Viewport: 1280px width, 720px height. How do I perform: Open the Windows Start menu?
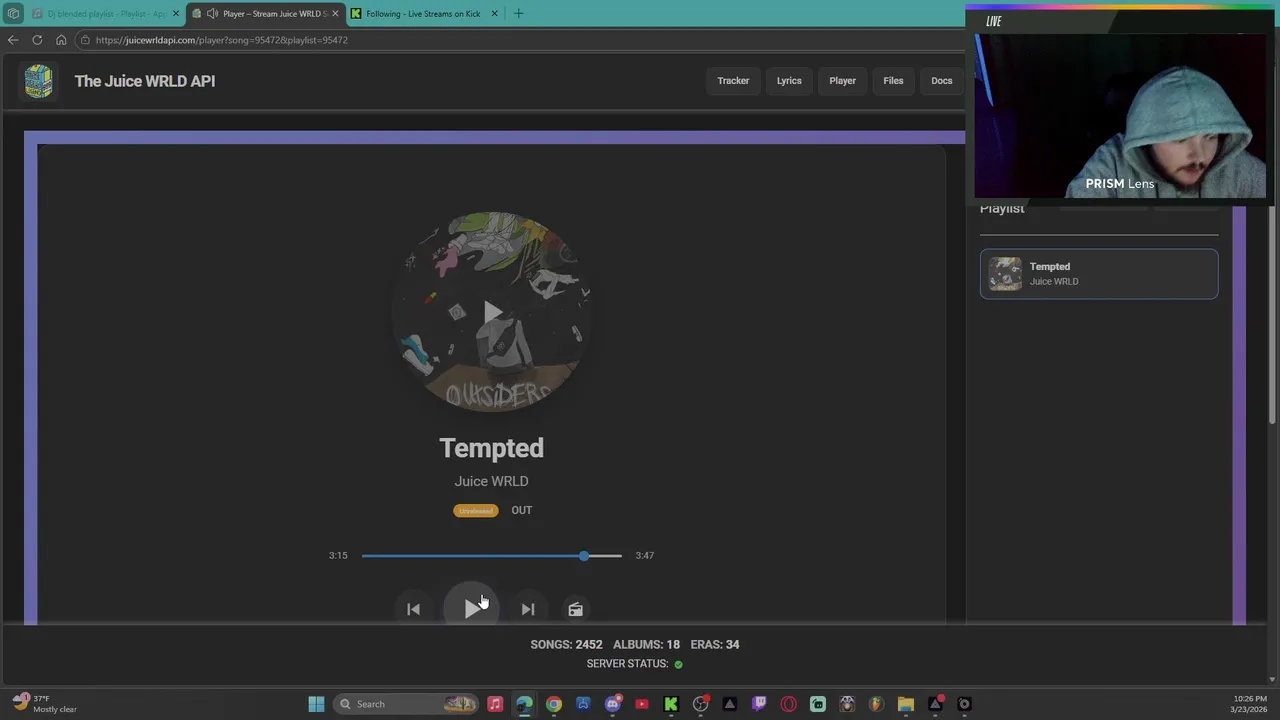(316, 704)
